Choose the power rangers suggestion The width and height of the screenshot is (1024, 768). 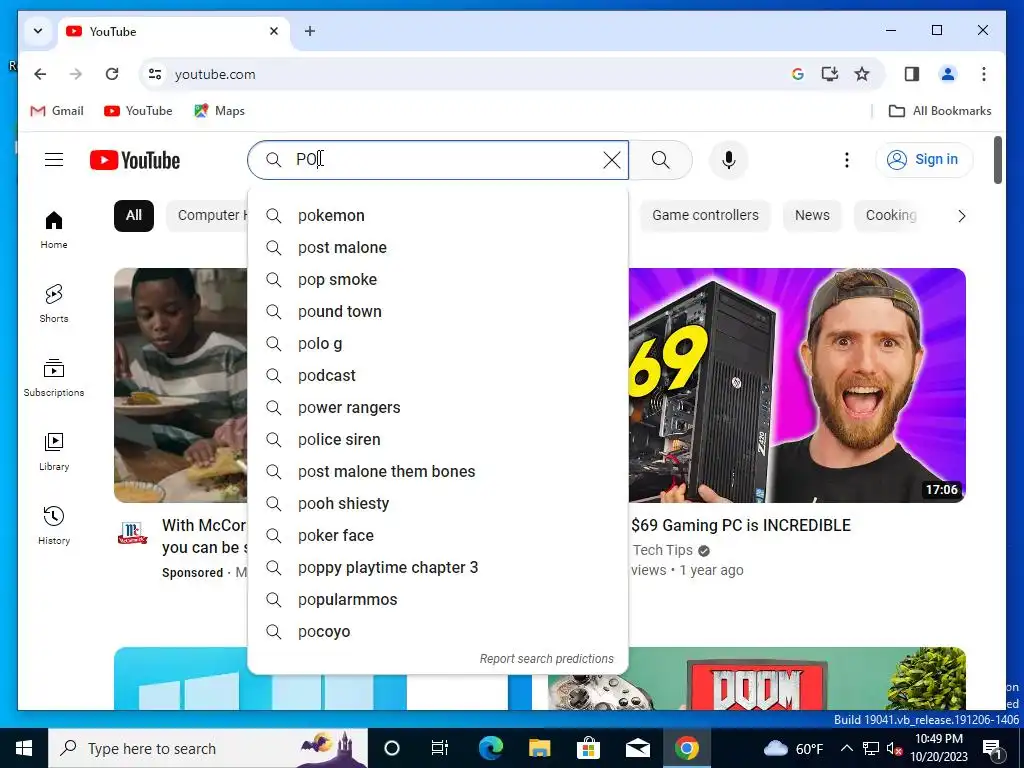[x=438, y=408]
